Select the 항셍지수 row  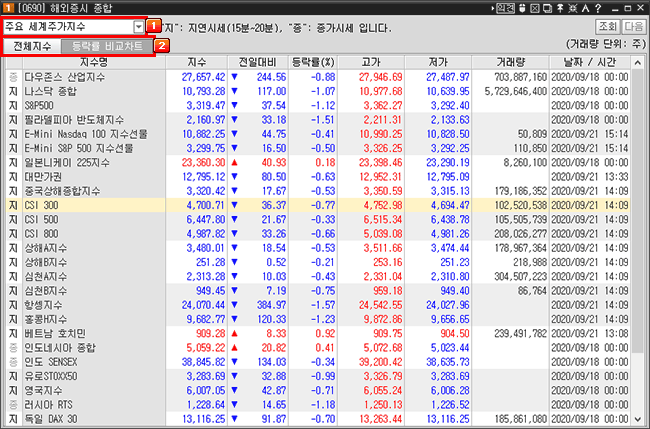tap(318, 305)
